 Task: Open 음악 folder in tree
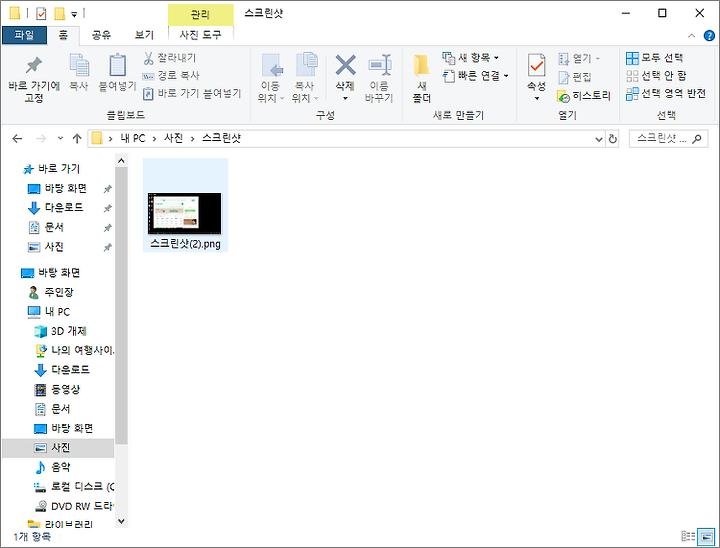[x=53, y=467]
